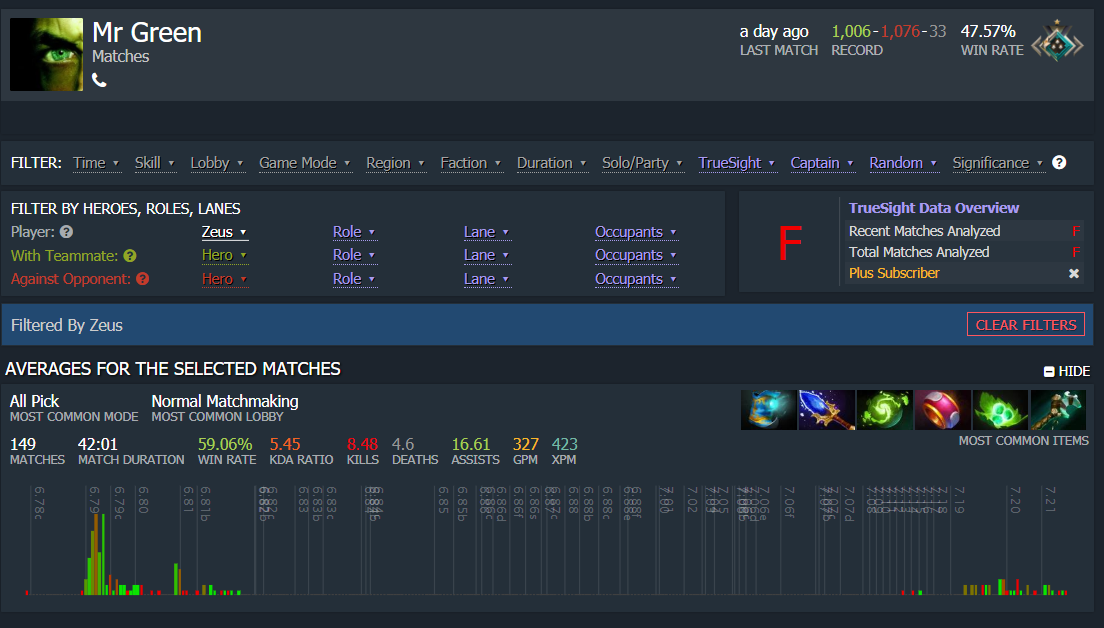This screenshot has width=1104, height=628.
Task: Open the Faction filter dropdown
Action: pyautogui.click(x=470, y=163)
